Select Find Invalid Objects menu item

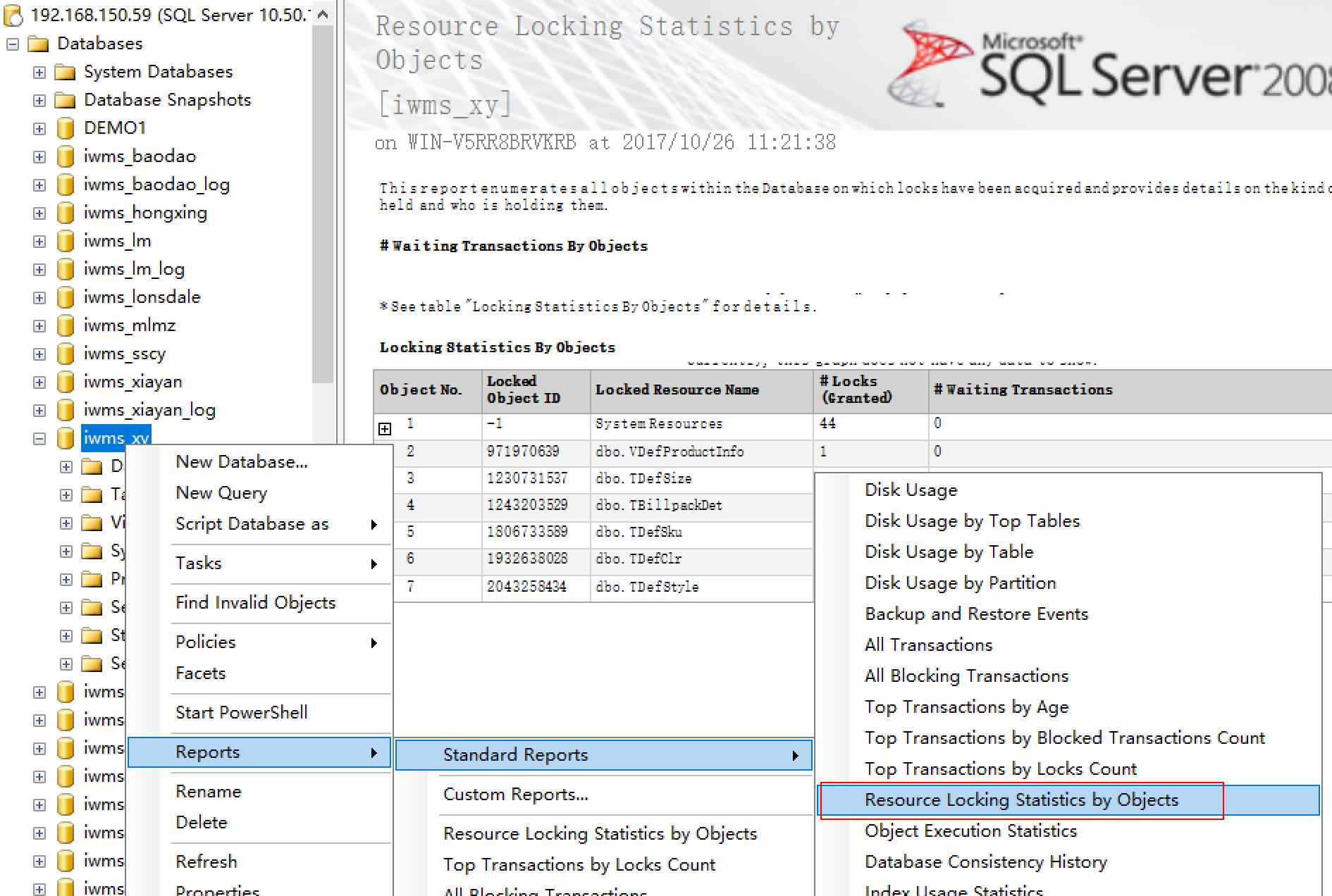click(x=260, y=603)
